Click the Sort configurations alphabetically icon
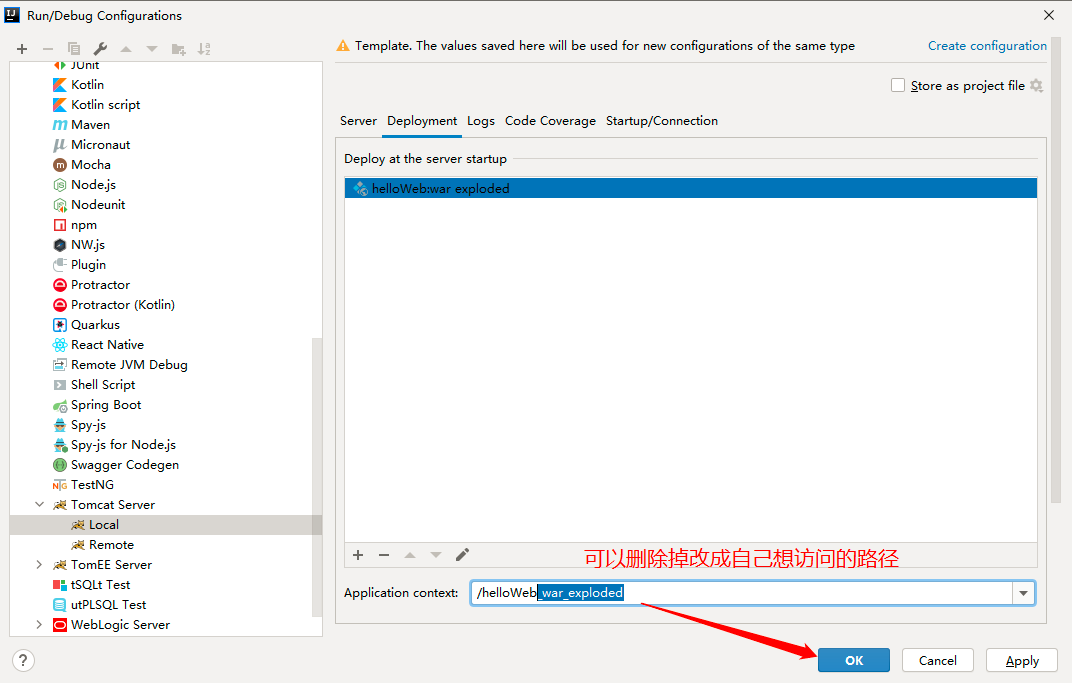The width and height of the screenshot is (1072, 683). 204,49
